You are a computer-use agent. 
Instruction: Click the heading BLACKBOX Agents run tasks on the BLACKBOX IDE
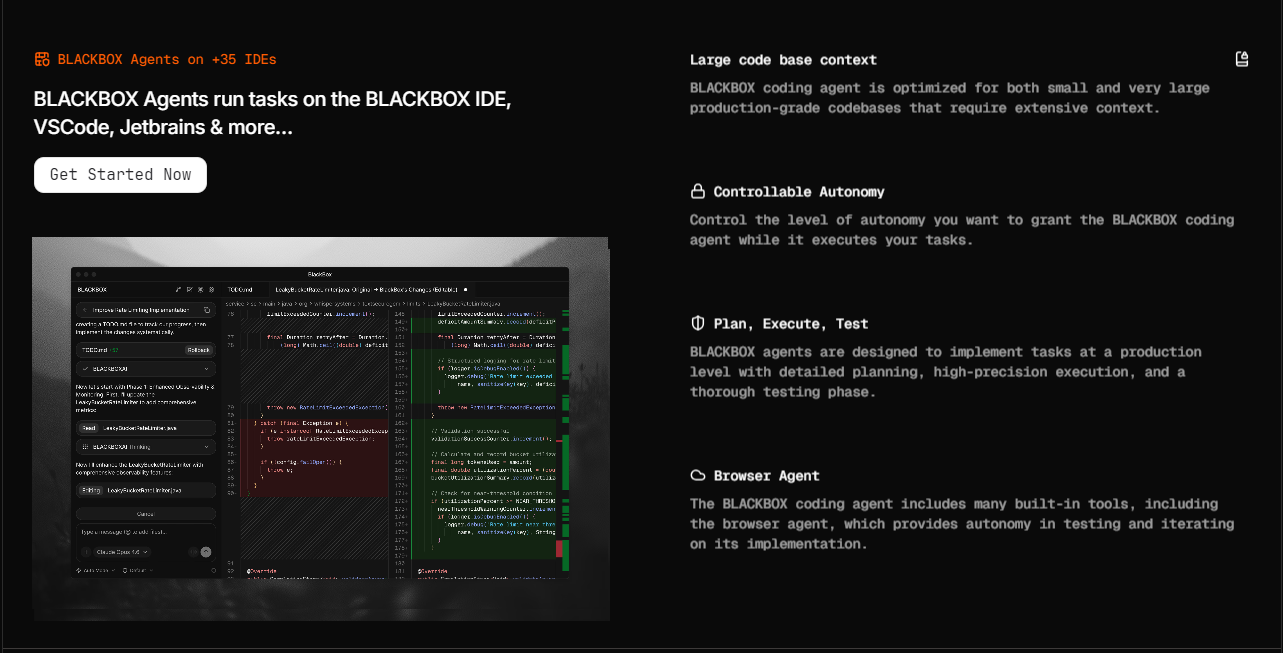(x=273, y=113)
